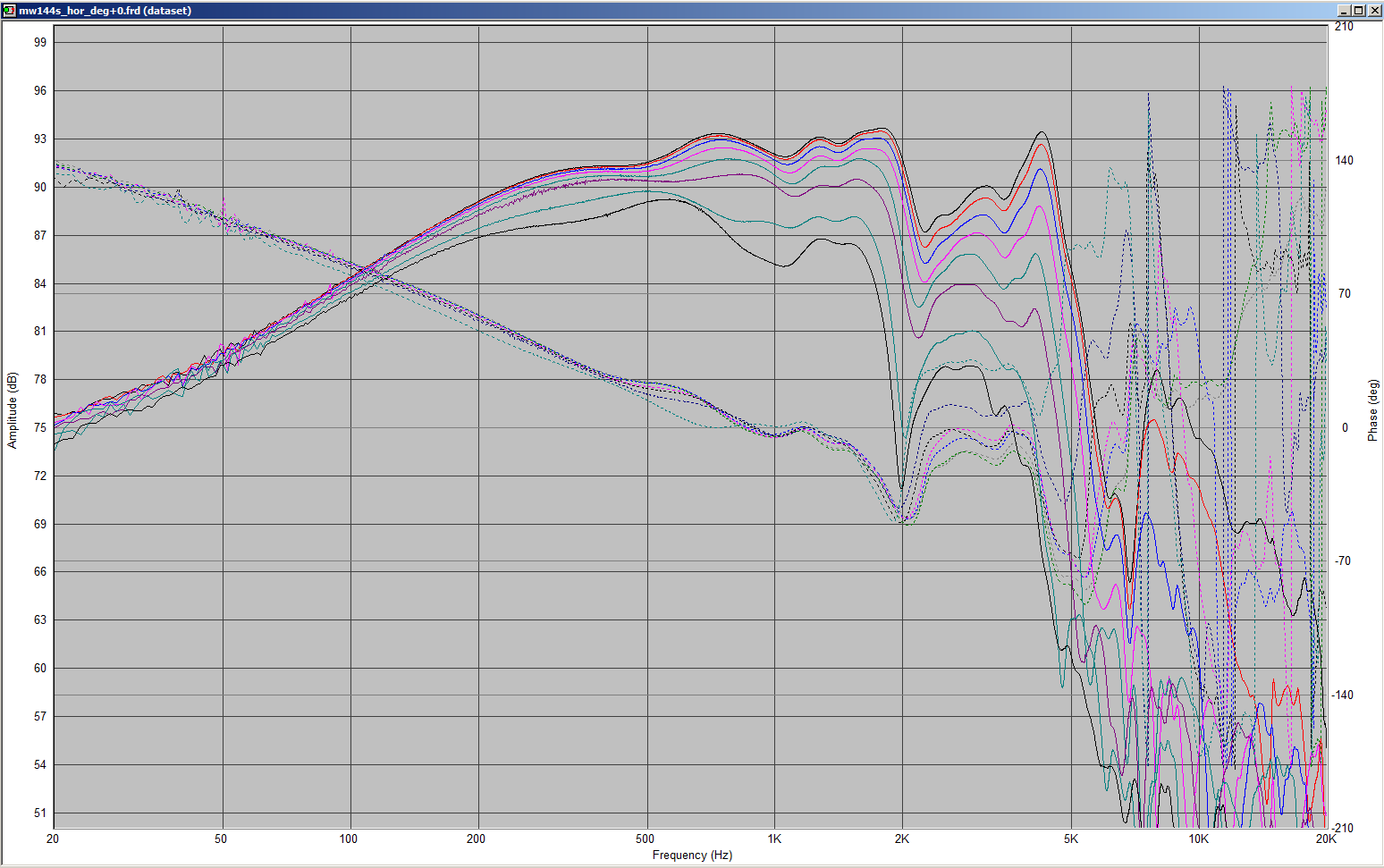The image size is (1384, 868).
Task: Click the 70 phase axis value
Action: coord(1344,294)
